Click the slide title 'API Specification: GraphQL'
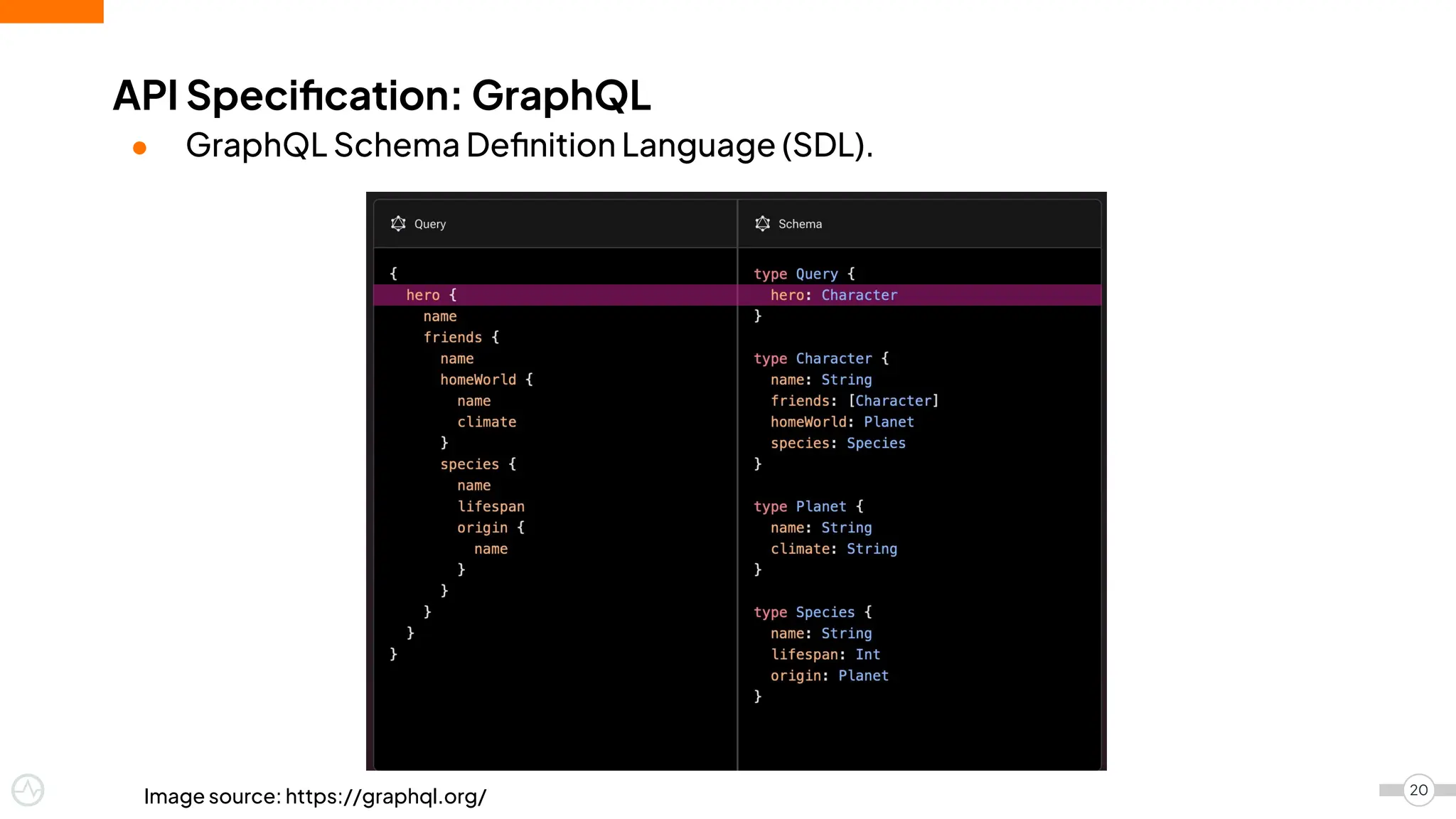The image size is (1456, 819). [382, 95]
